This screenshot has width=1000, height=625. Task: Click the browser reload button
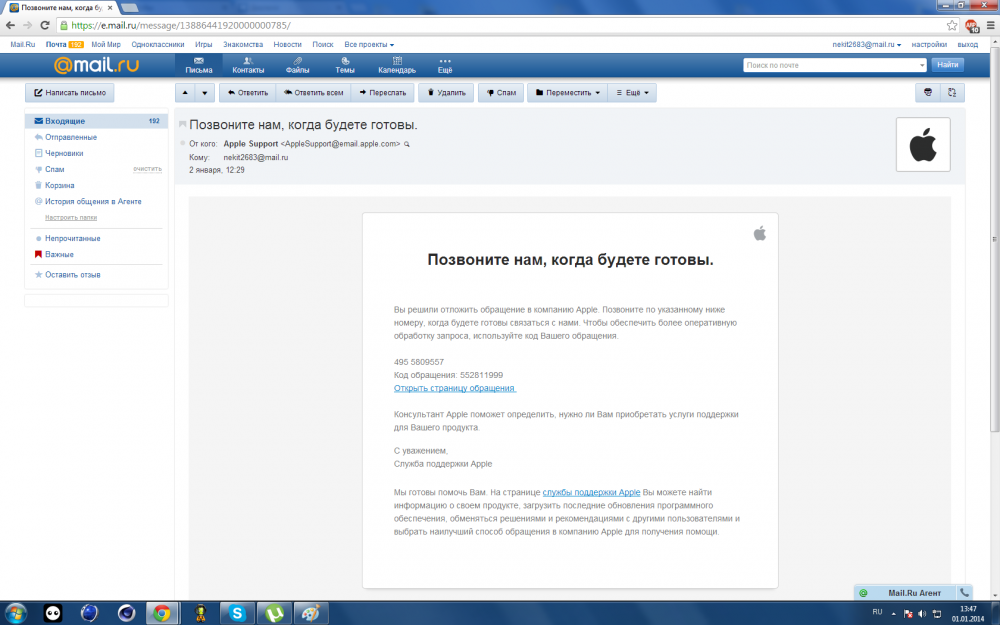[45, 26]
